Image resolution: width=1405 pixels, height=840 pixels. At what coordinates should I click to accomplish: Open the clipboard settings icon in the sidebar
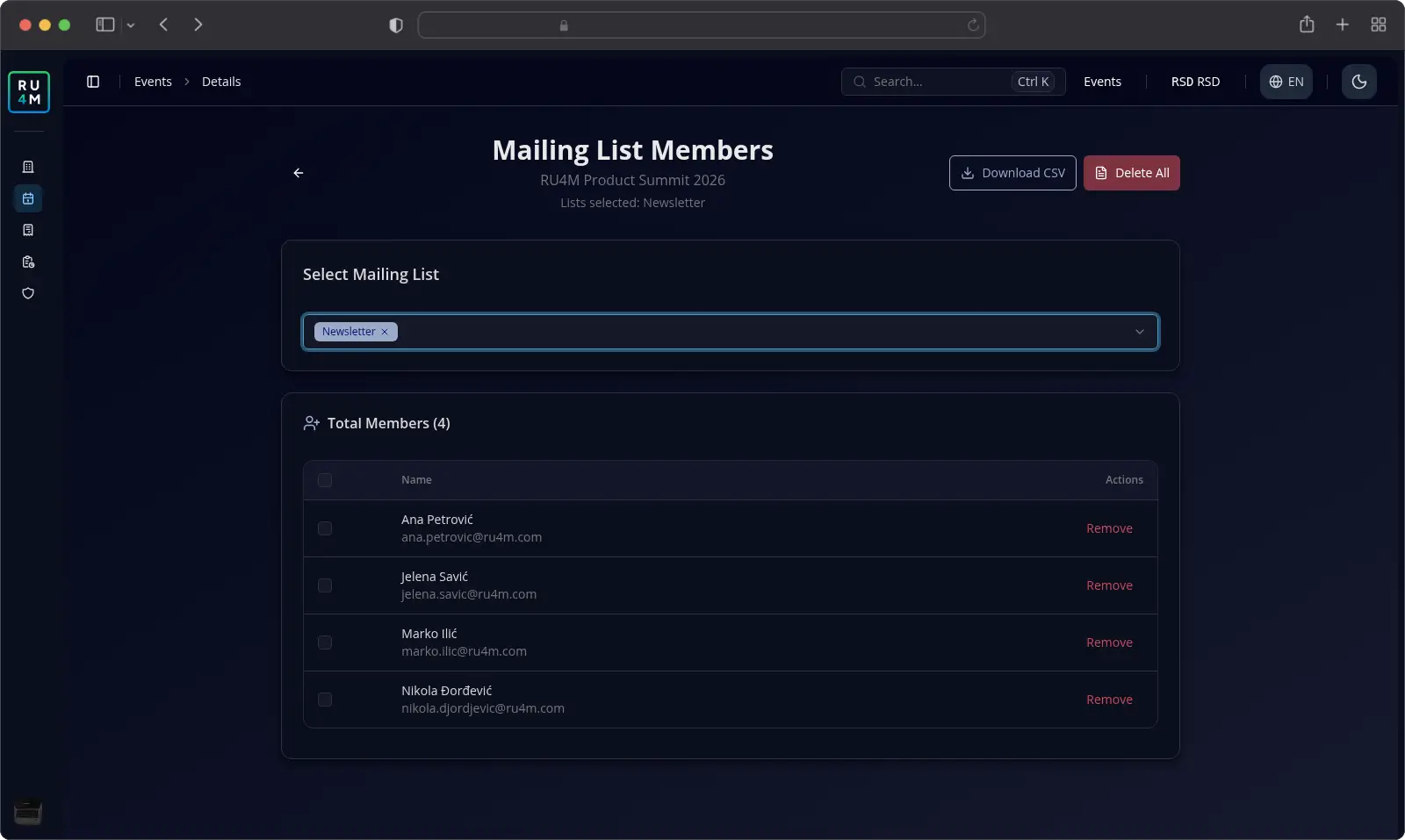click(28, 262)
